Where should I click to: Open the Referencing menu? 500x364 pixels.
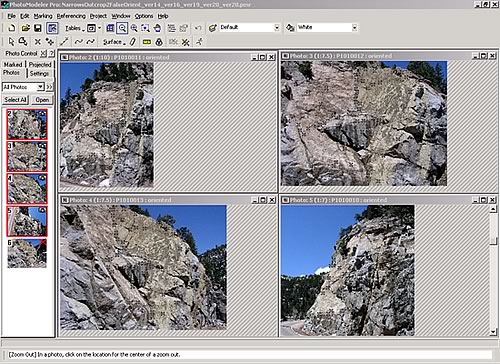click(x=71, y=16)
